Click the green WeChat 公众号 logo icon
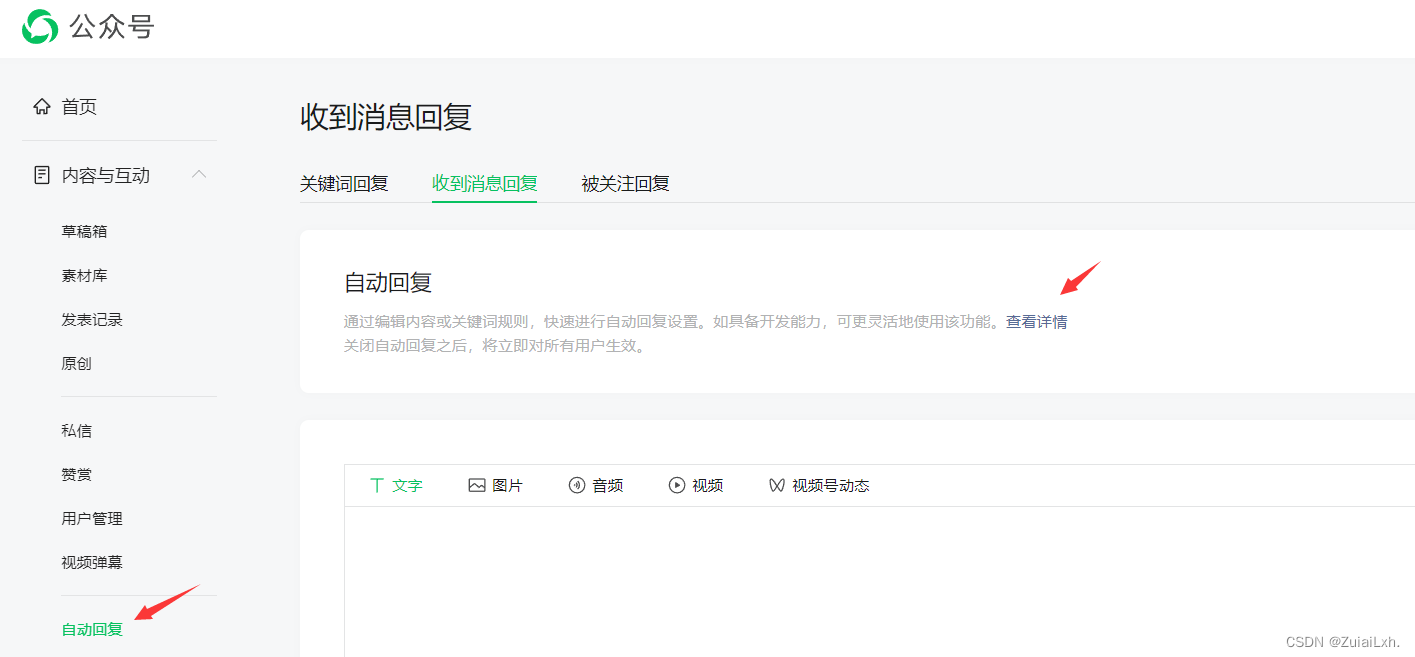This screenshot has width=1415, height=657. click(x=40, y=27)
